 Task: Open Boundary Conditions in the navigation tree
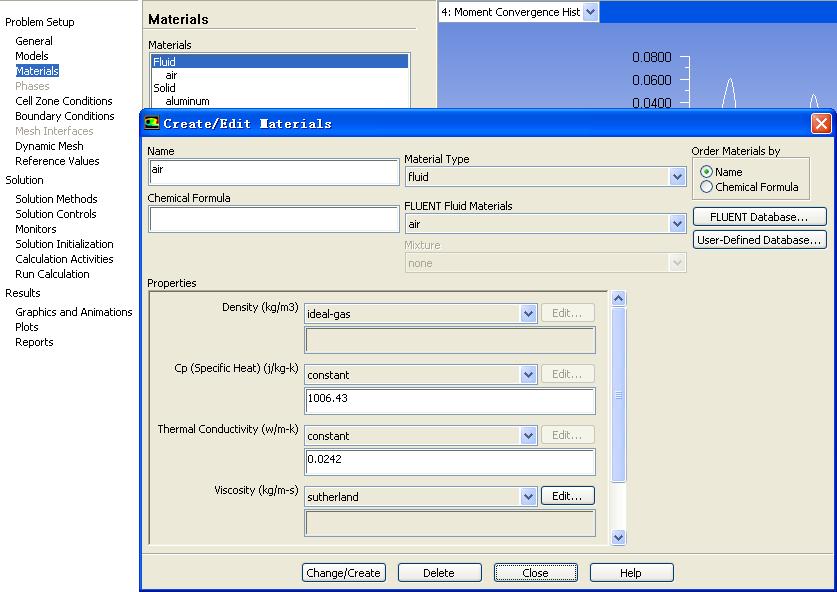[64, 116]
